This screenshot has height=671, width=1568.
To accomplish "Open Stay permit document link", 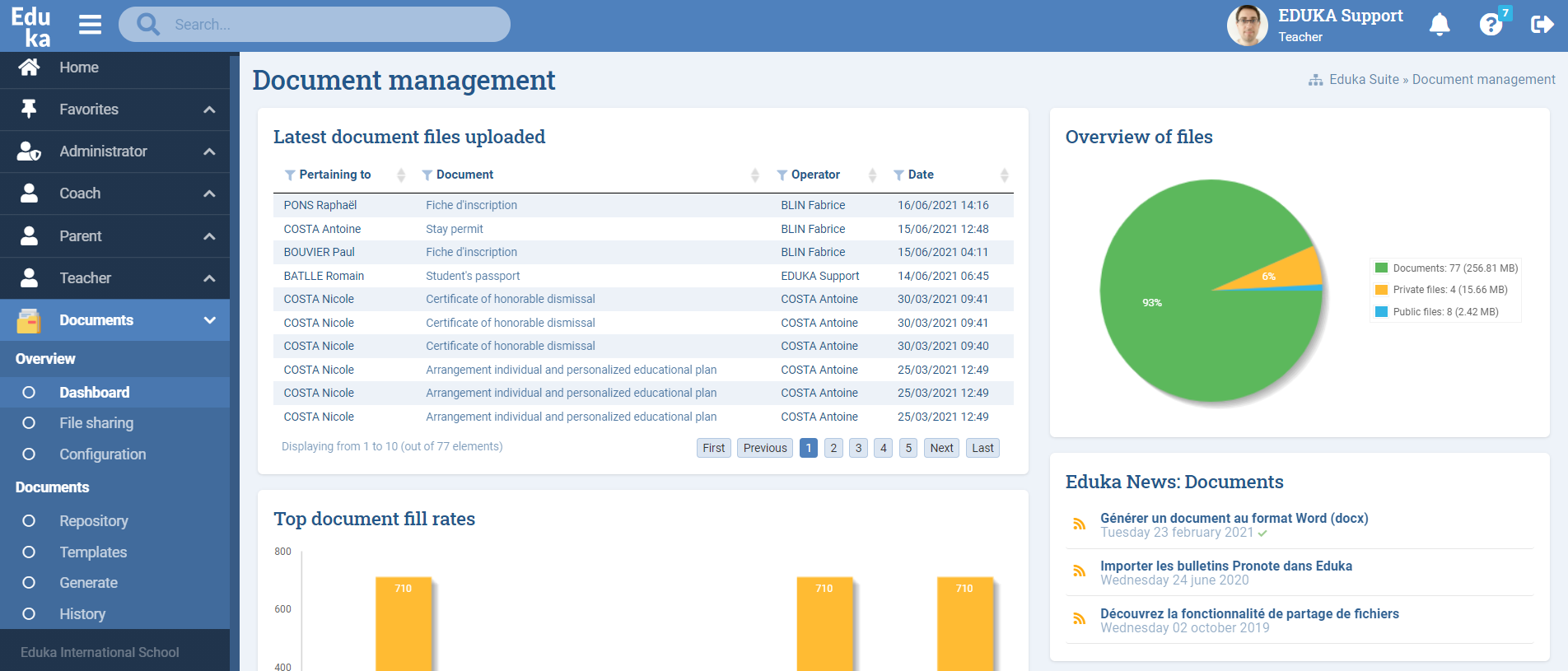I will tap(455, 229).
